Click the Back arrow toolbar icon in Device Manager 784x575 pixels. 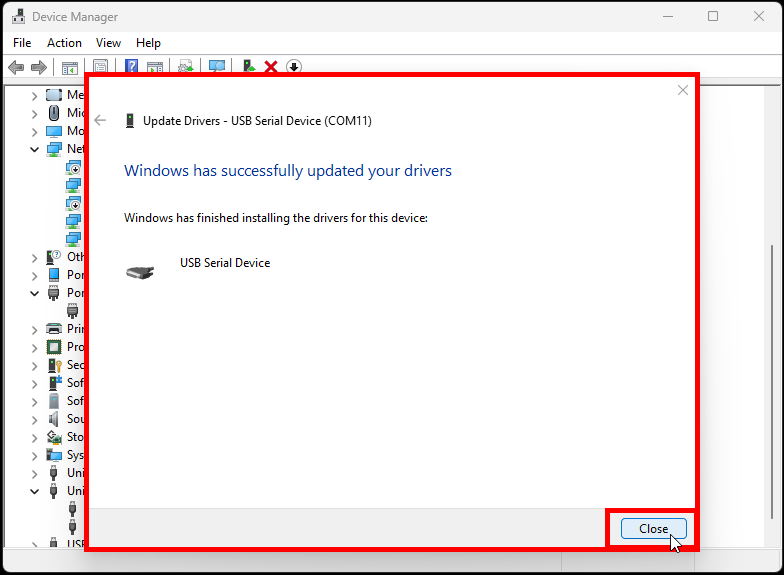click(16, 67)
